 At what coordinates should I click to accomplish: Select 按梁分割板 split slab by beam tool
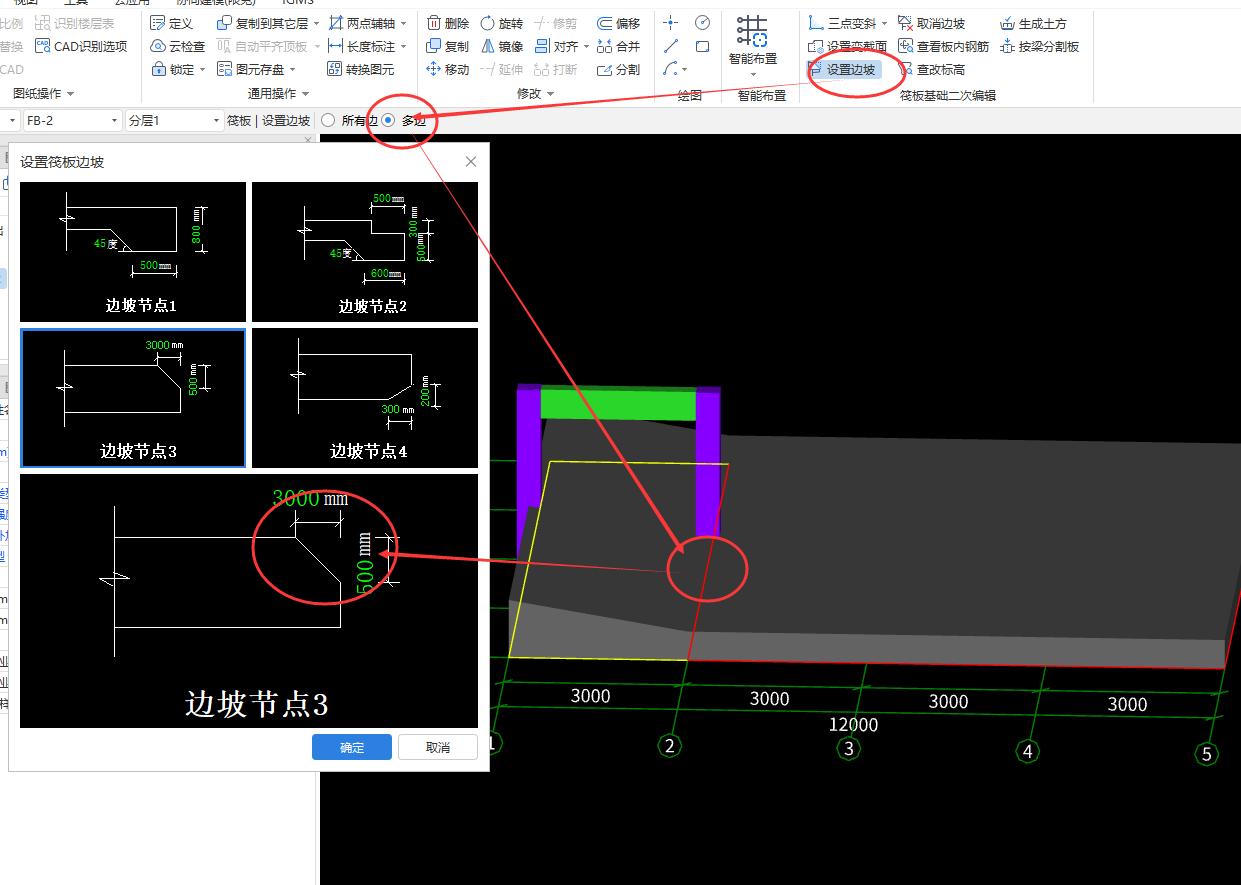[x=1040, y=46]
